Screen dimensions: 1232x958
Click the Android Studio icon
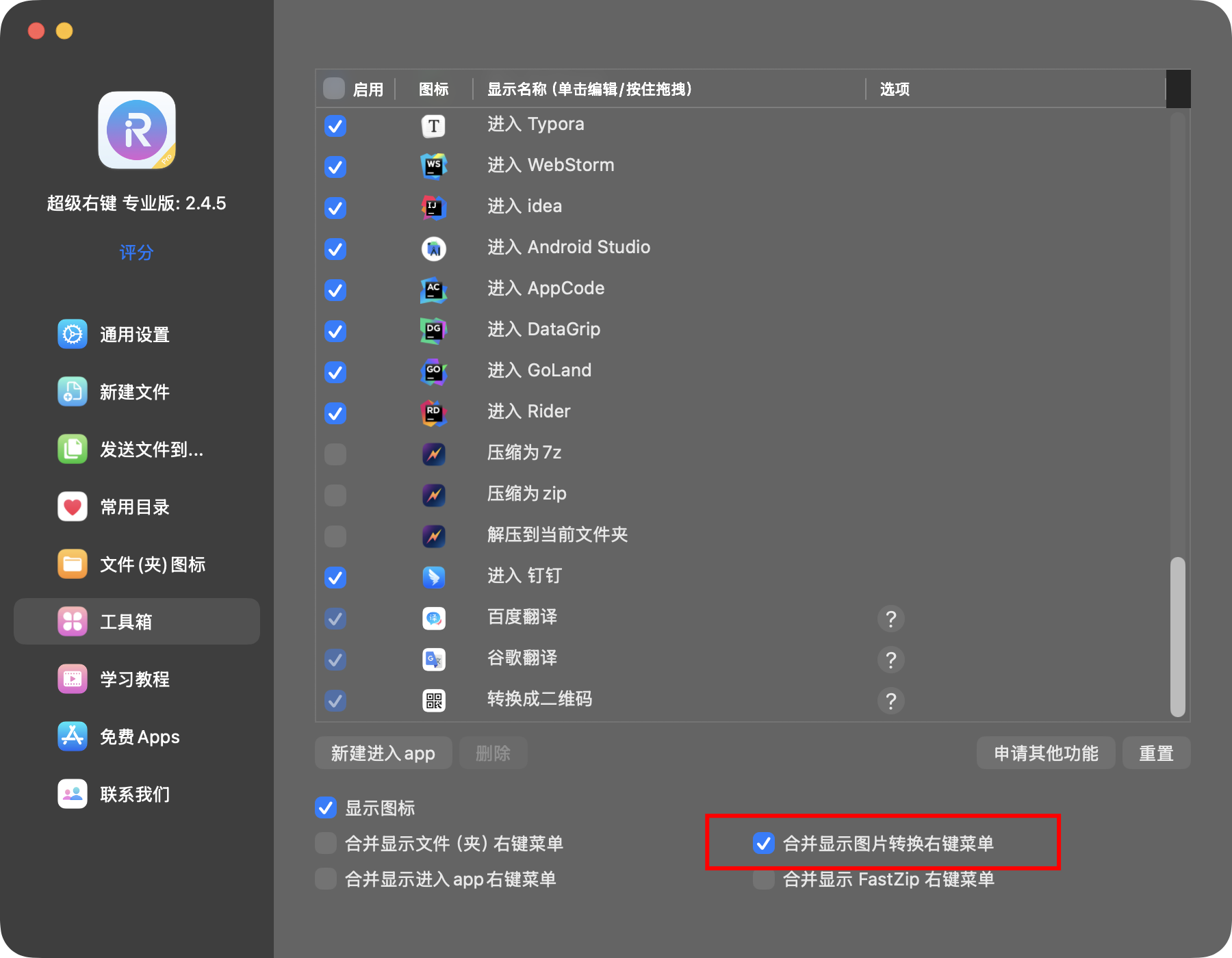433,249
